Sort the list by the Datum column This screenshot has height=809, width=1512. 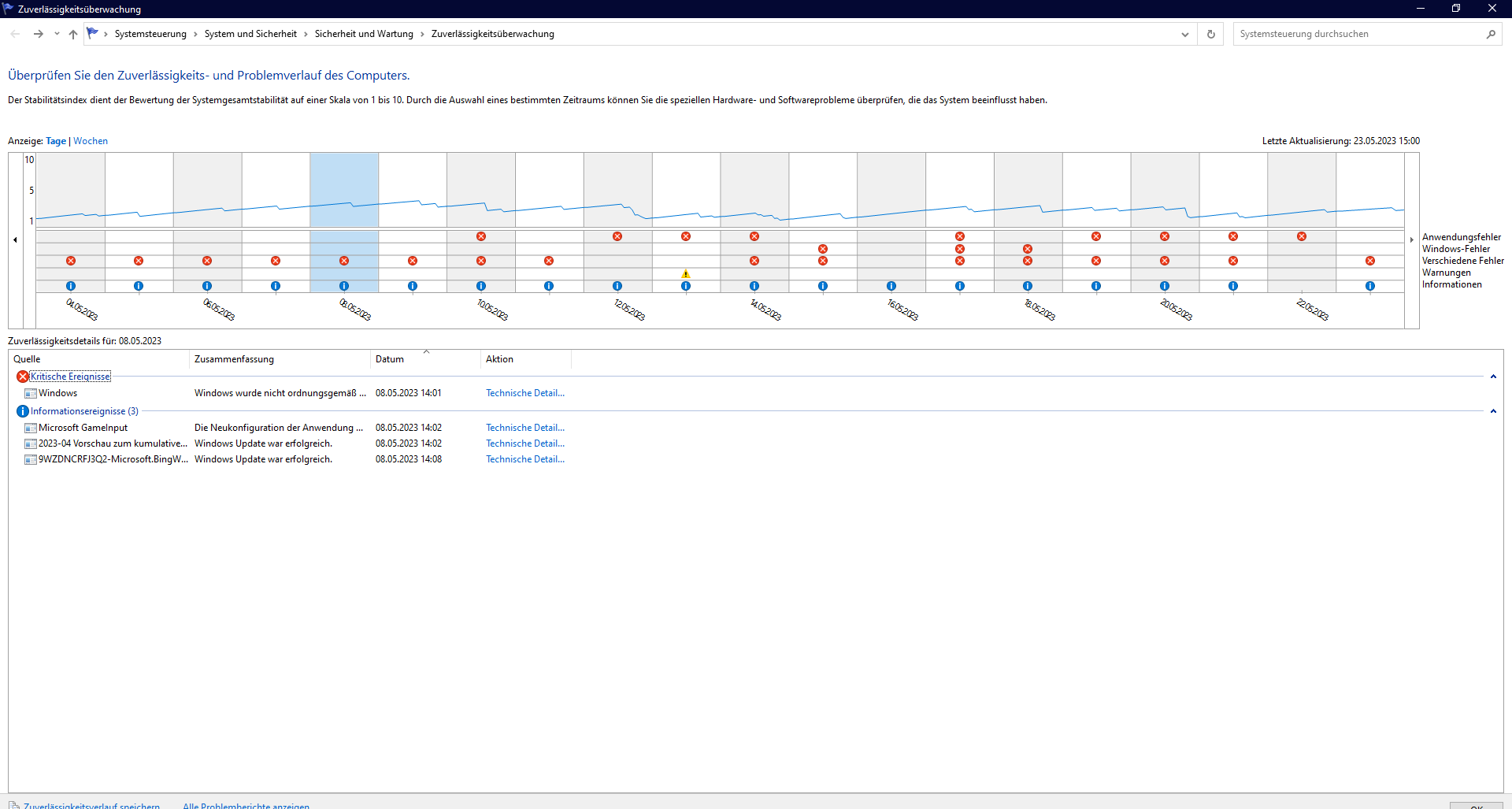tap(425, 359)
